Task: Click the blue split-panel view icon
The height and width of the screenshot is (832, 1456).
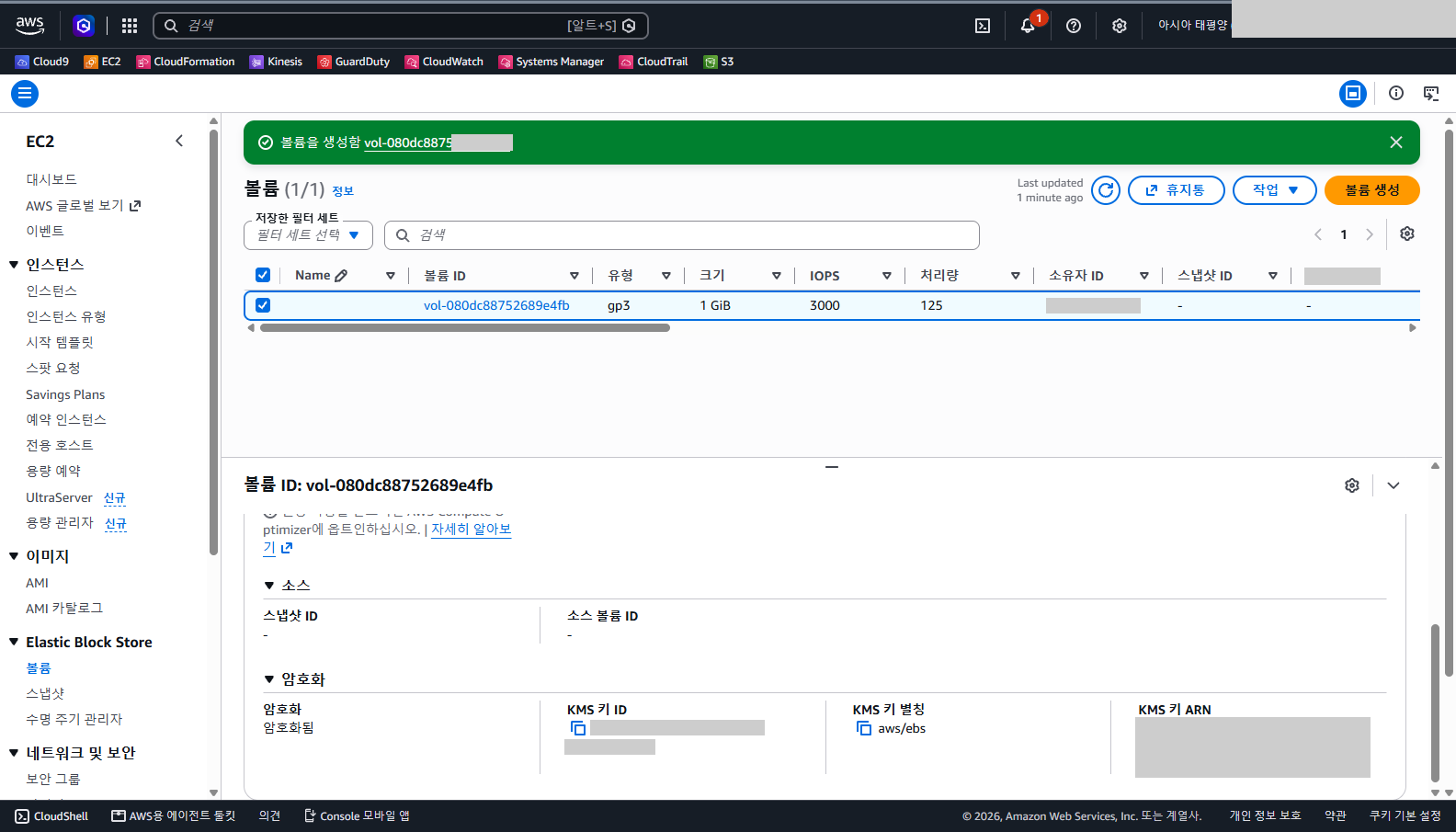Action: pyautogui.click(x=1353, y=94)
